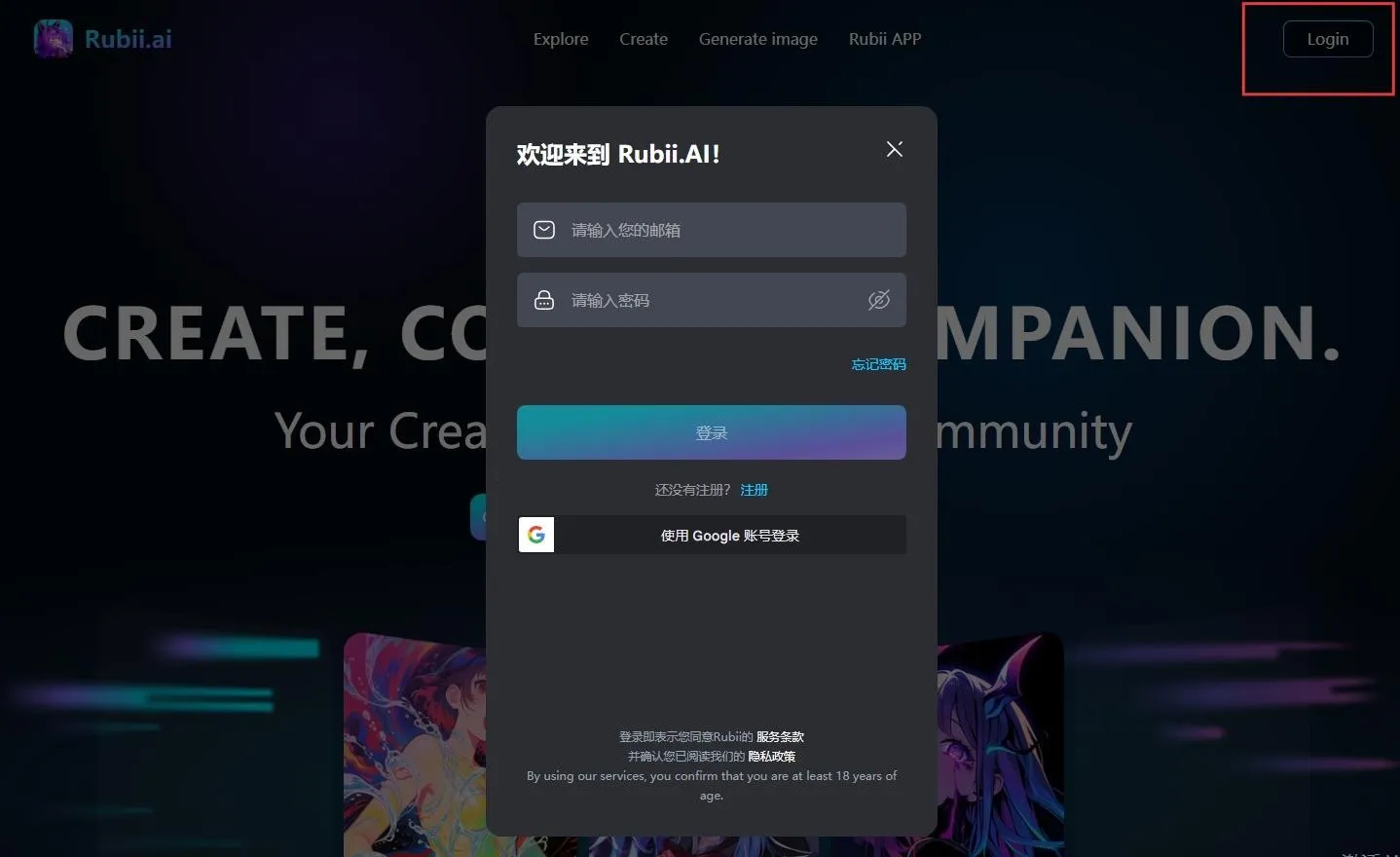Click the Rubii.ai logo icon

tap(54, 39)
